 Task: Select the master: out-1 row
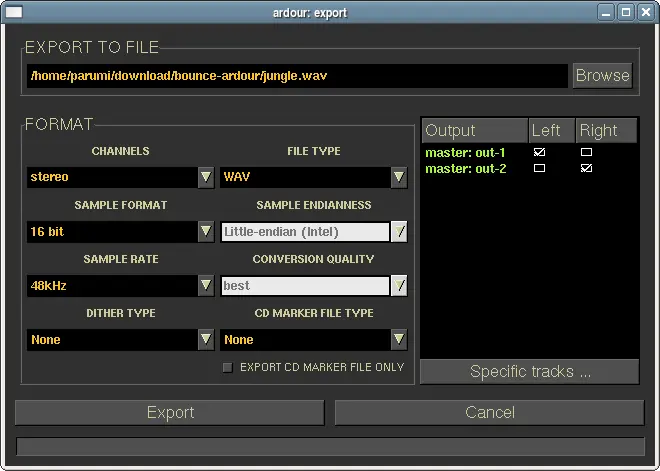tap(530, 152)
